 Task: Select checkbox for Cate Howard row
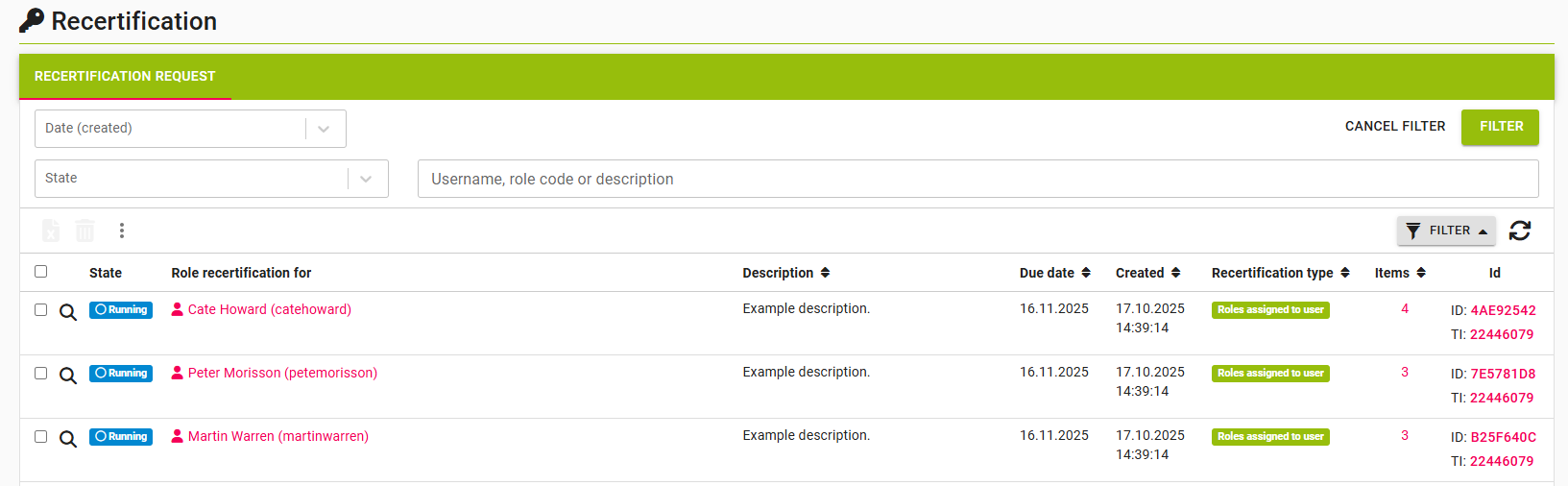click(x=41, y=309)
